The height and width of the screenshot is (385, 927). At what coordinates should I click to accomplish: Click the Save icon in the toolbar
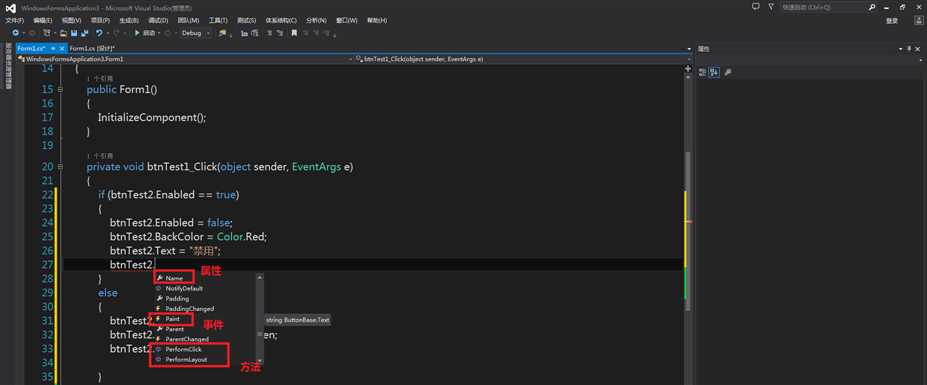[x=74, y=33]
